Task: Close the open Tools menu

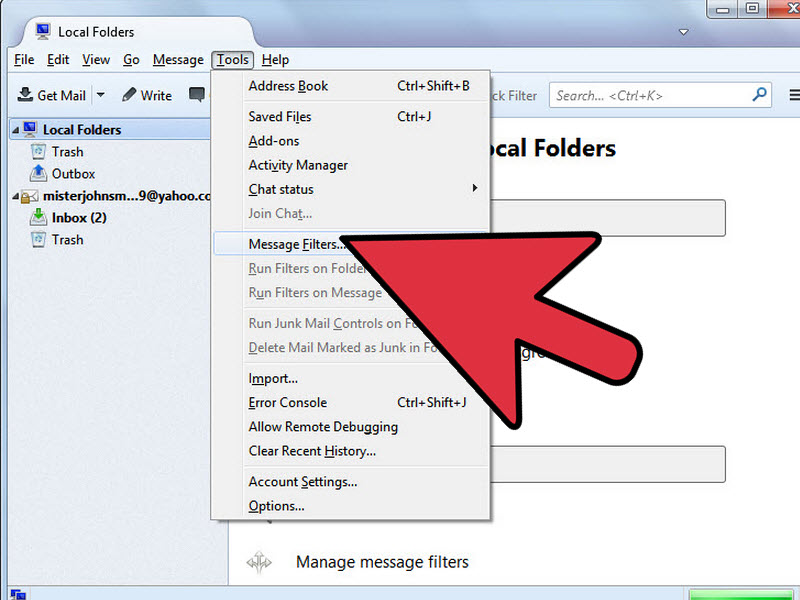Action: pyautogui.click(x=232, y=60)
